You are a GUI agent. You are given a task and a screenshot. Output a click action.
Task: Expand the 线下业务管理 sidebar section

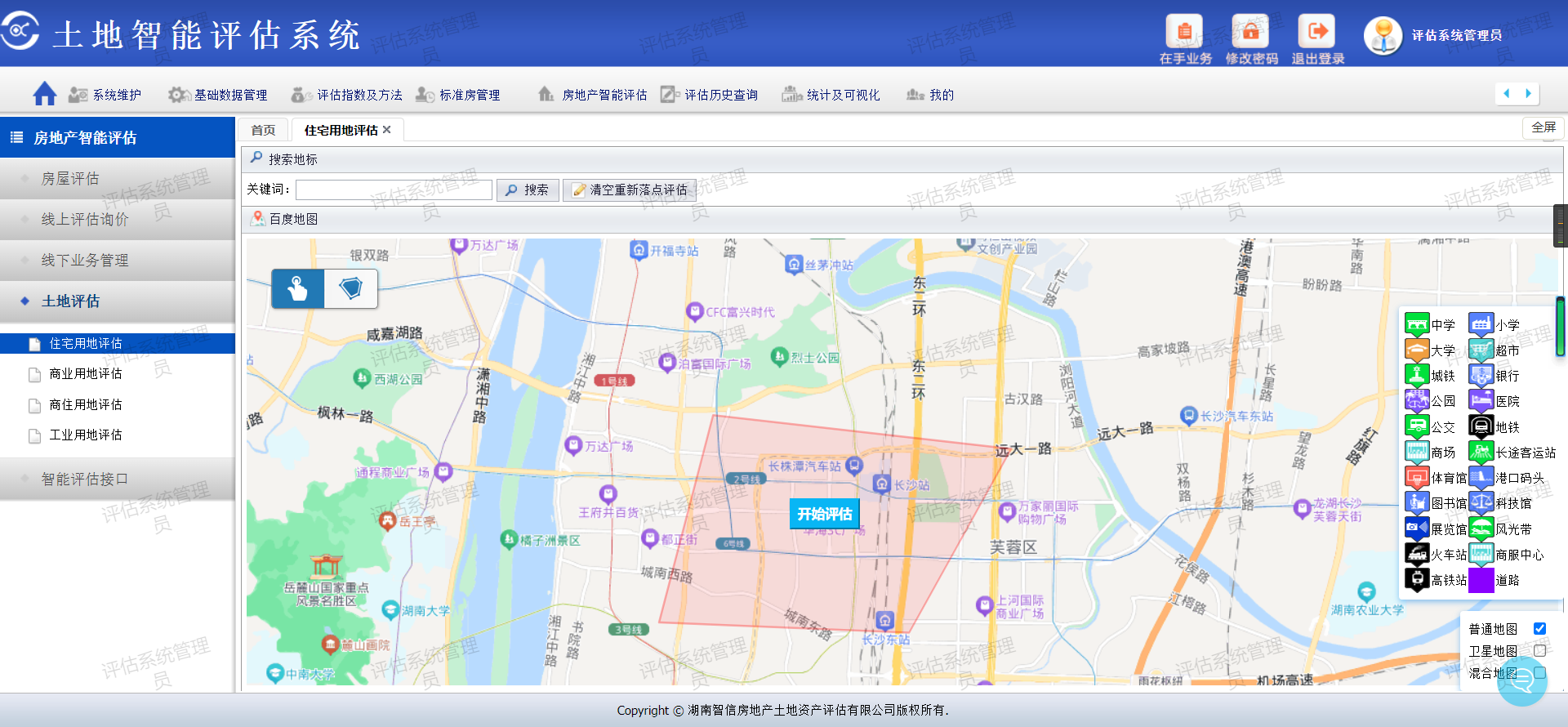(x=118, y=260)
